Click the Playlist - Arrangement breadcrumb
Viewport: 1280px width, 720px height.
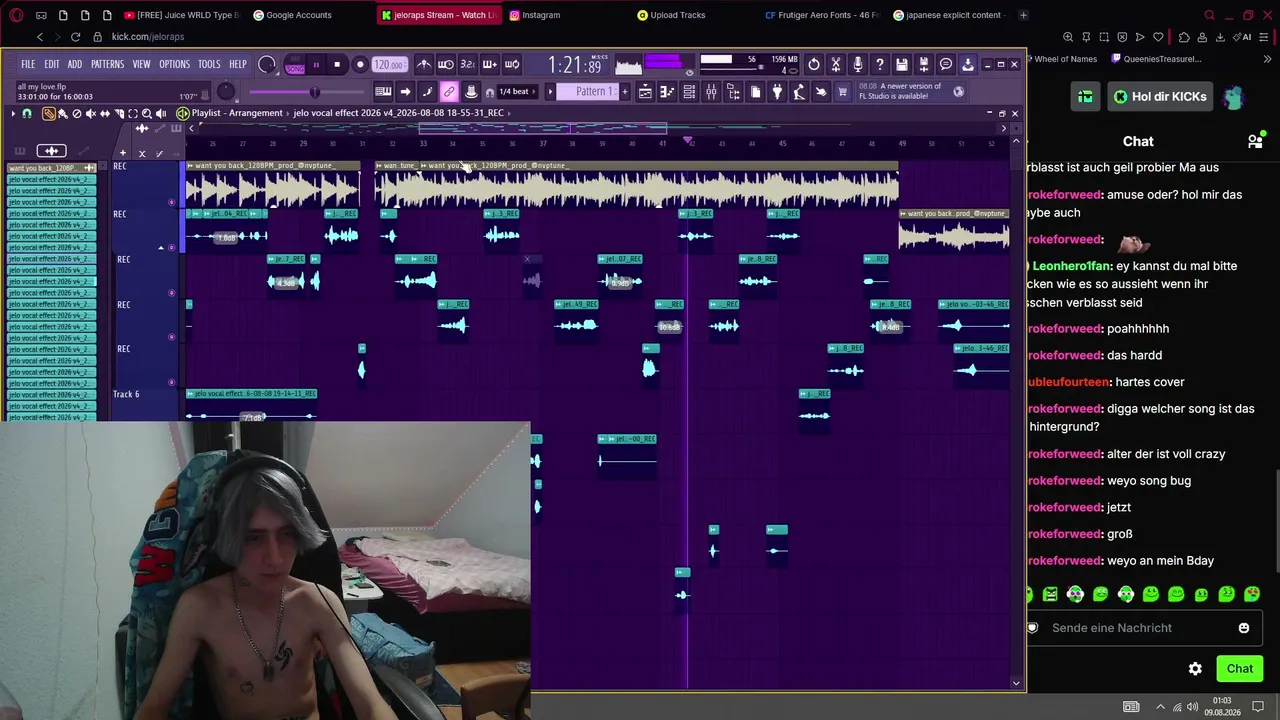tap(237, 113)
